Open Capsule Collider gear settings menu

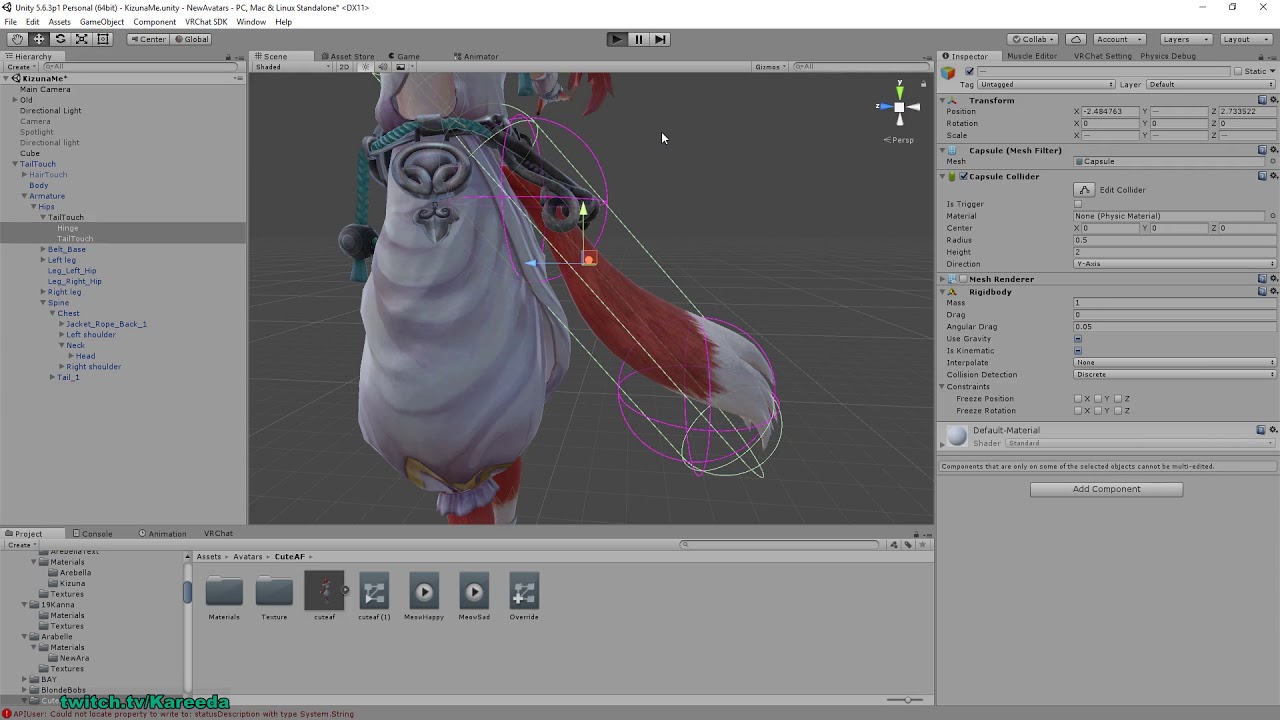click(x=1273, y=176)
